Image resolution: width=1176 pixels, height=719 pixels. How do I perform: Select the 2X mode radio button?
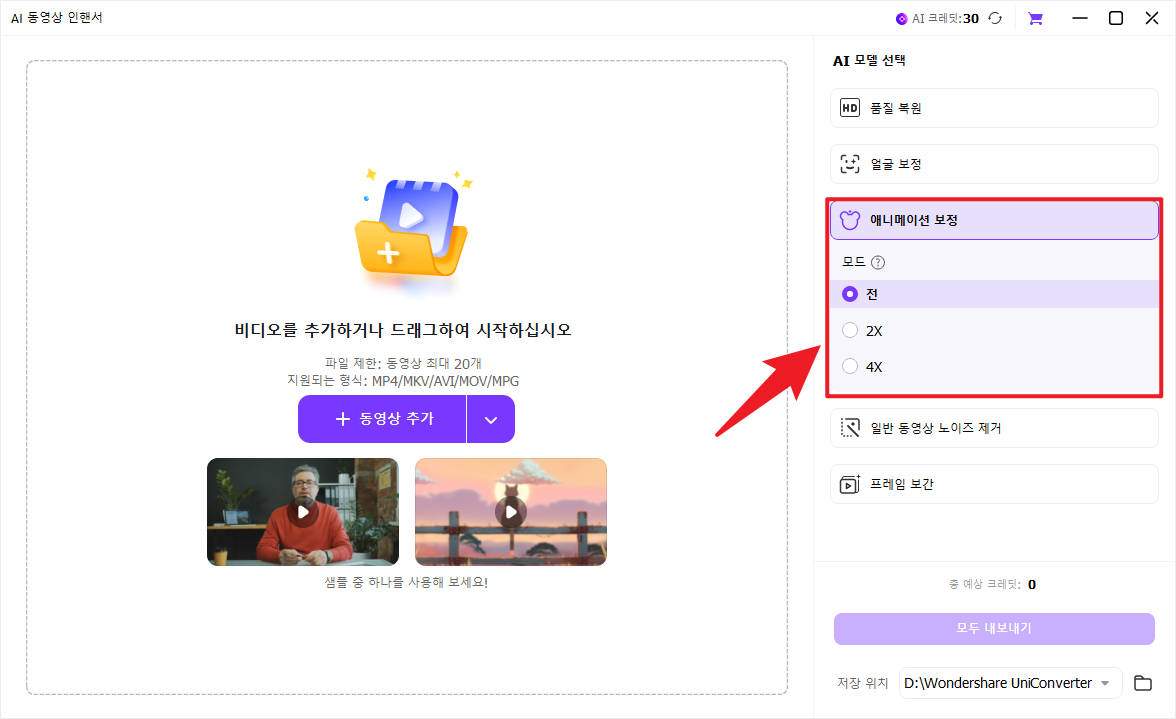(x=850, y=330)
